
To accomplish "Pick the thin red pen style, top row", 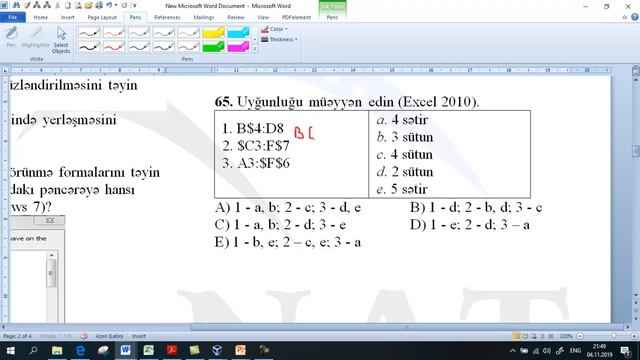I will click(114, 32).
